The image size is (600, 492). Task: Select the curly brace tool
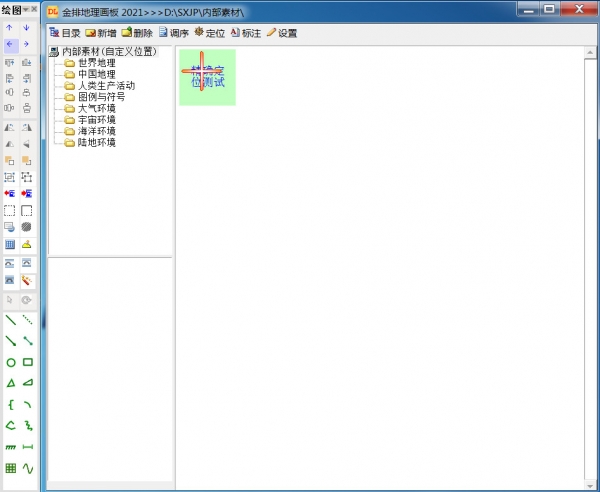[11, 404]
